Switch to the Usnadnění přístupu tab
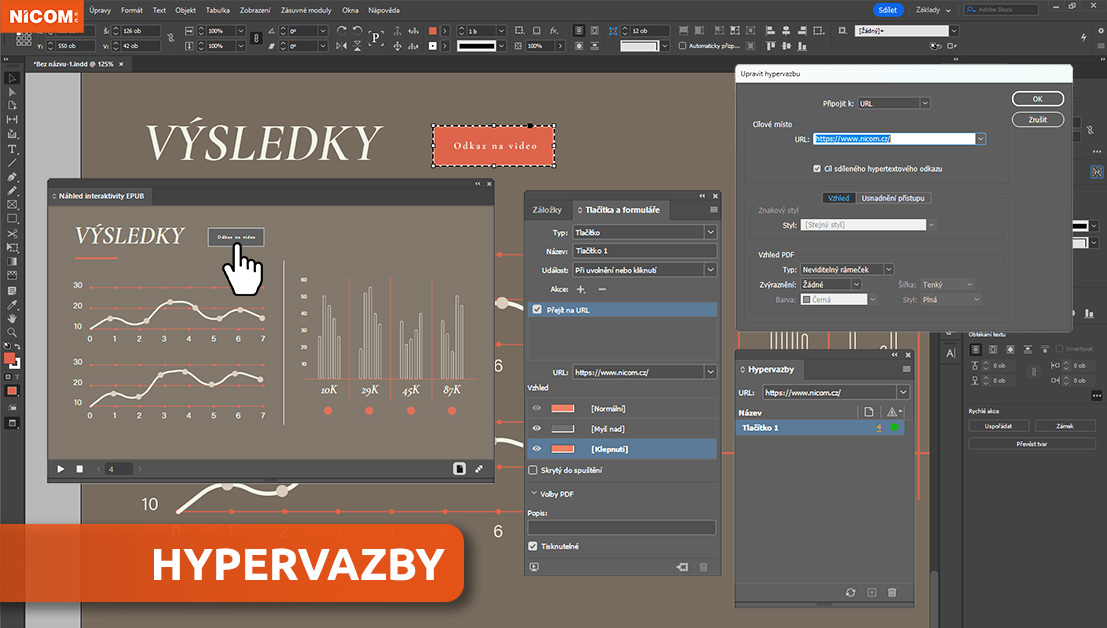 [893, 198]
